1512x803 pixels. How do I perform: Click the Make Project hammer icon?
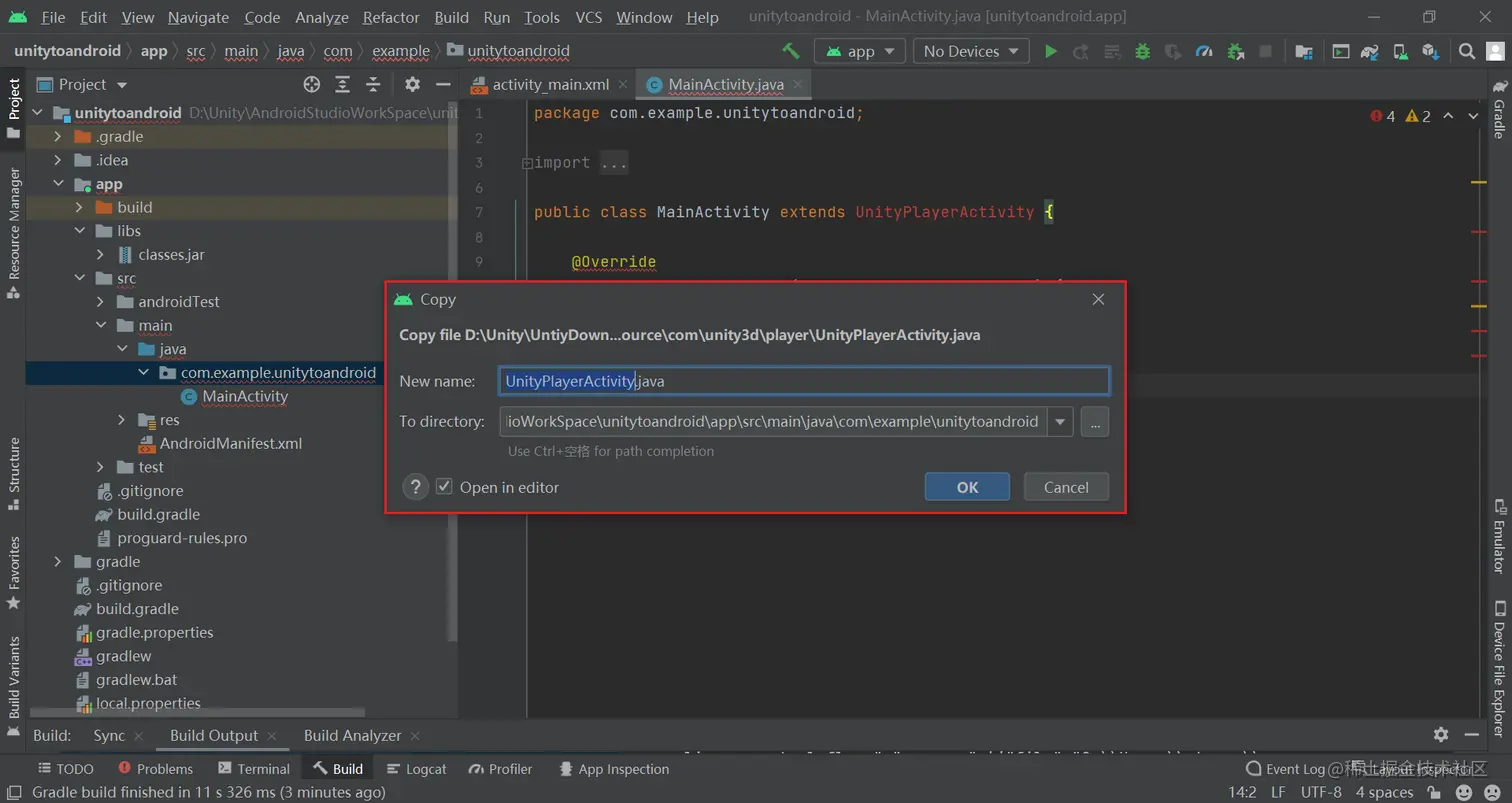coord(790,51)
